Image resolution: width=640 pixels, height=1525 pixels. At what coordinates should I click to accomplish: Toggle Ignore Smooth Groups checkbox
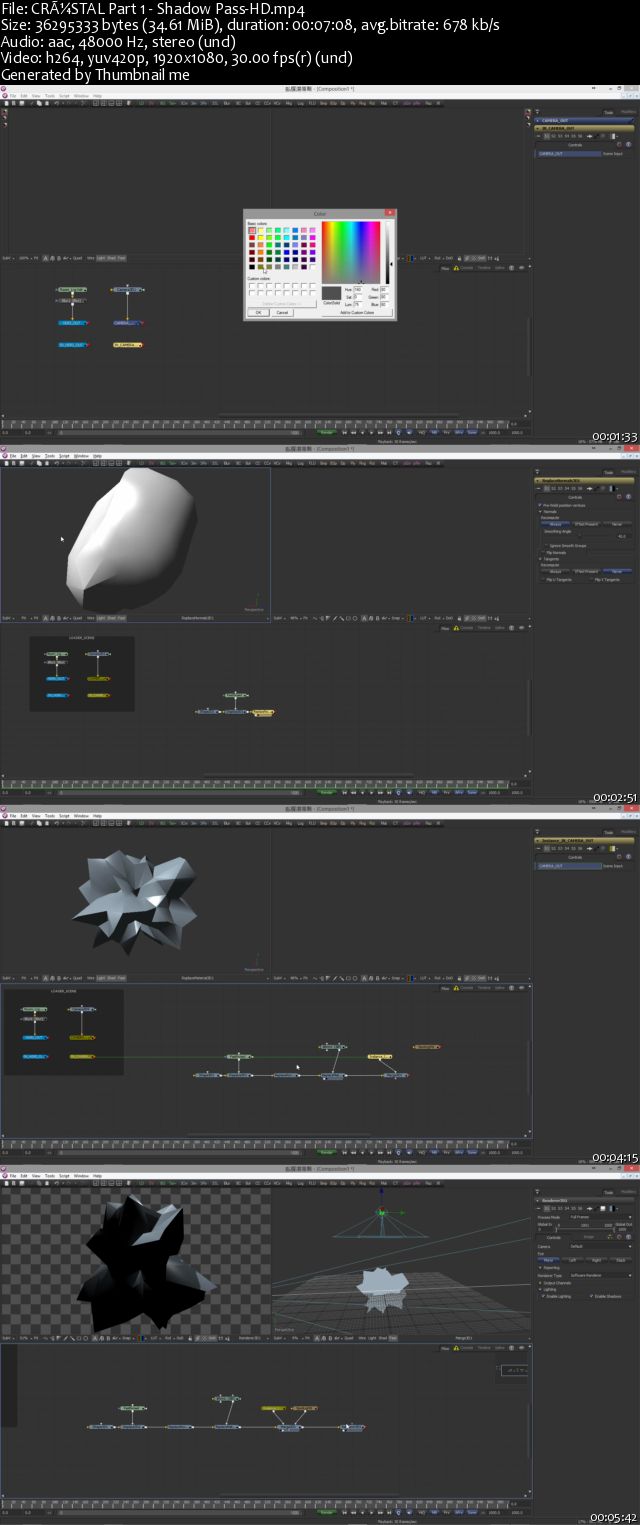[x=546, y=545]
